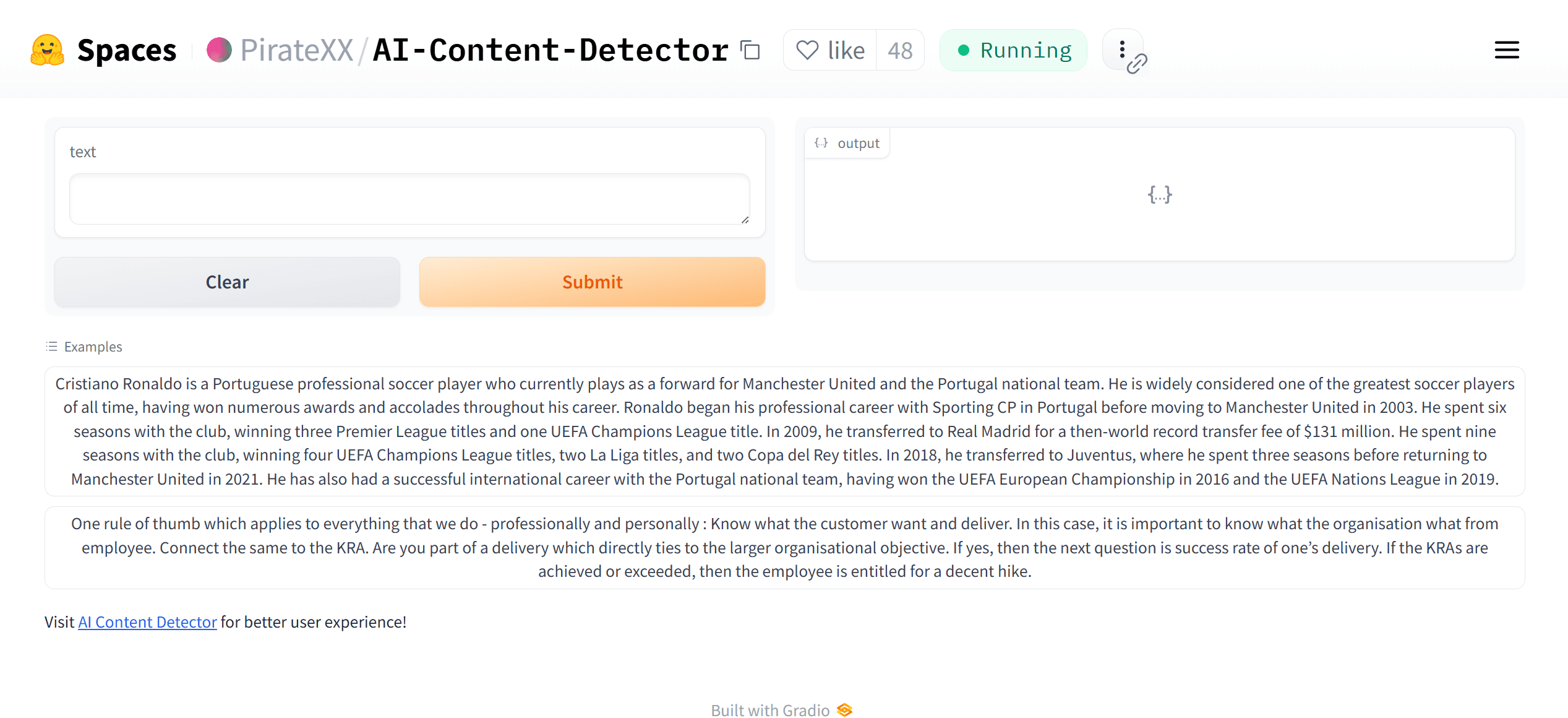Click the Hugging Face emoji logo

47,50
